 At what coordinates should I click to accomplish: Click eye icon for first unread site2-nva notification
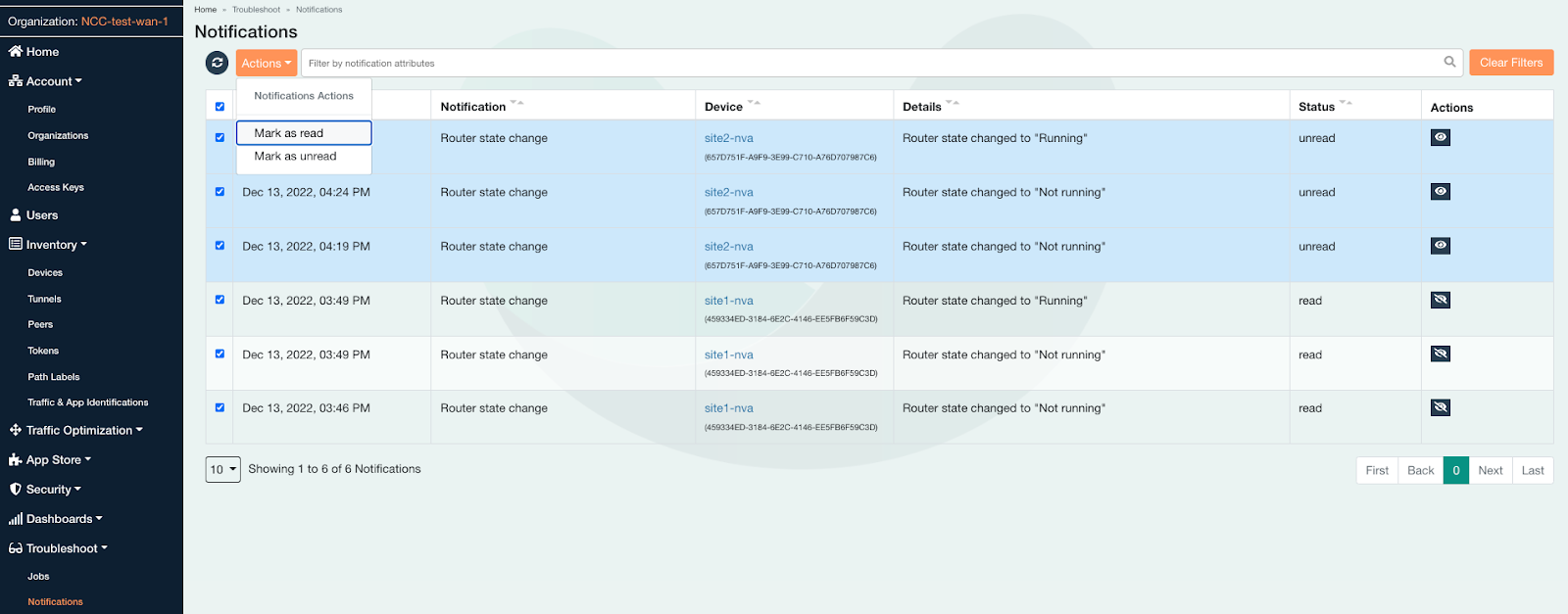1440,138
